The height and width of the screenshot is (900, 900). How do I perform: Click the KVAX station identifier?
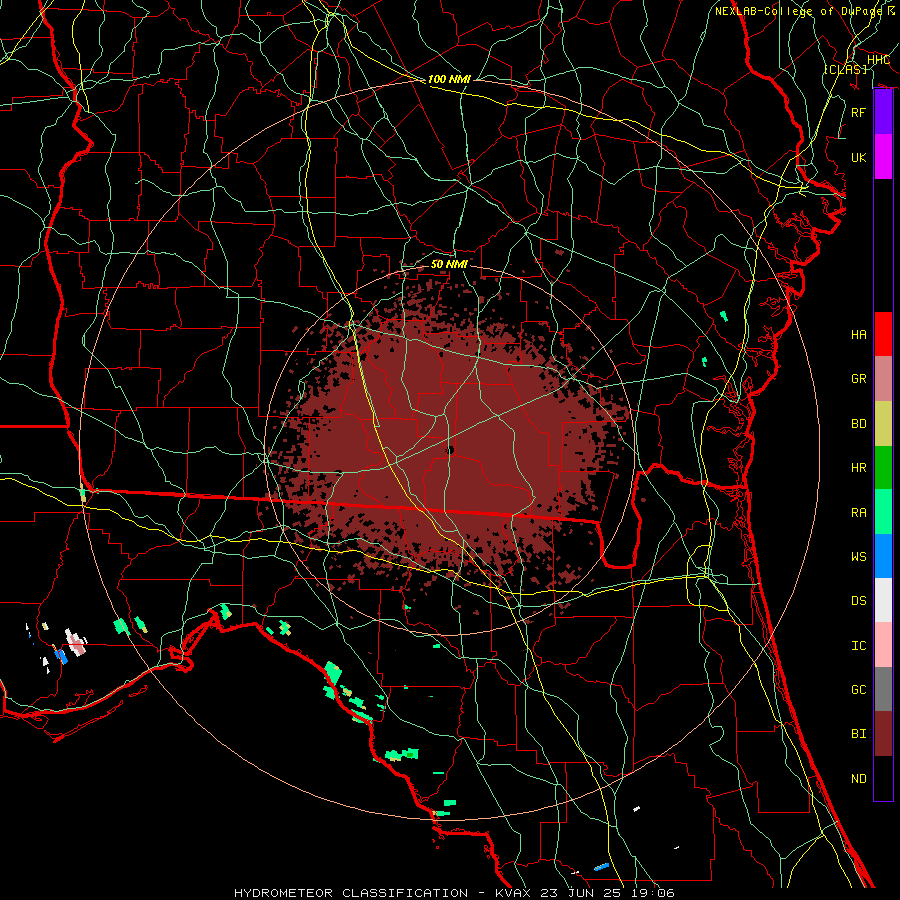514,893
